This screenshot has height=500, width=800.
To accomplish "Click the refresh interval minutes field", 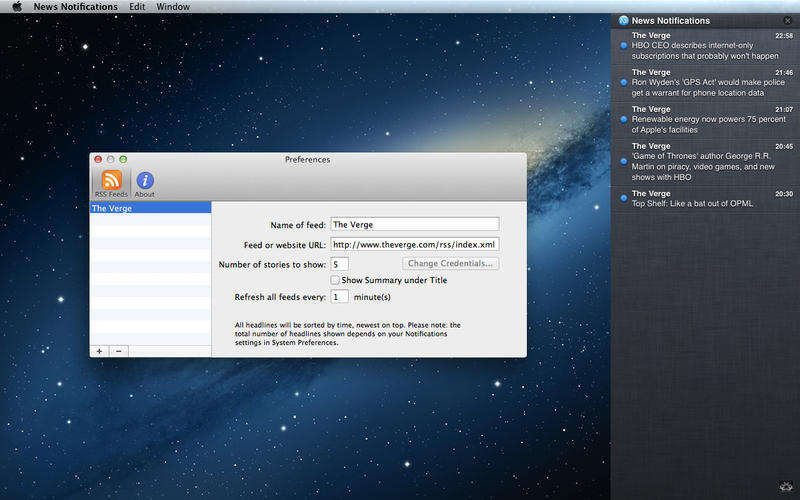I will click(339, 296).
